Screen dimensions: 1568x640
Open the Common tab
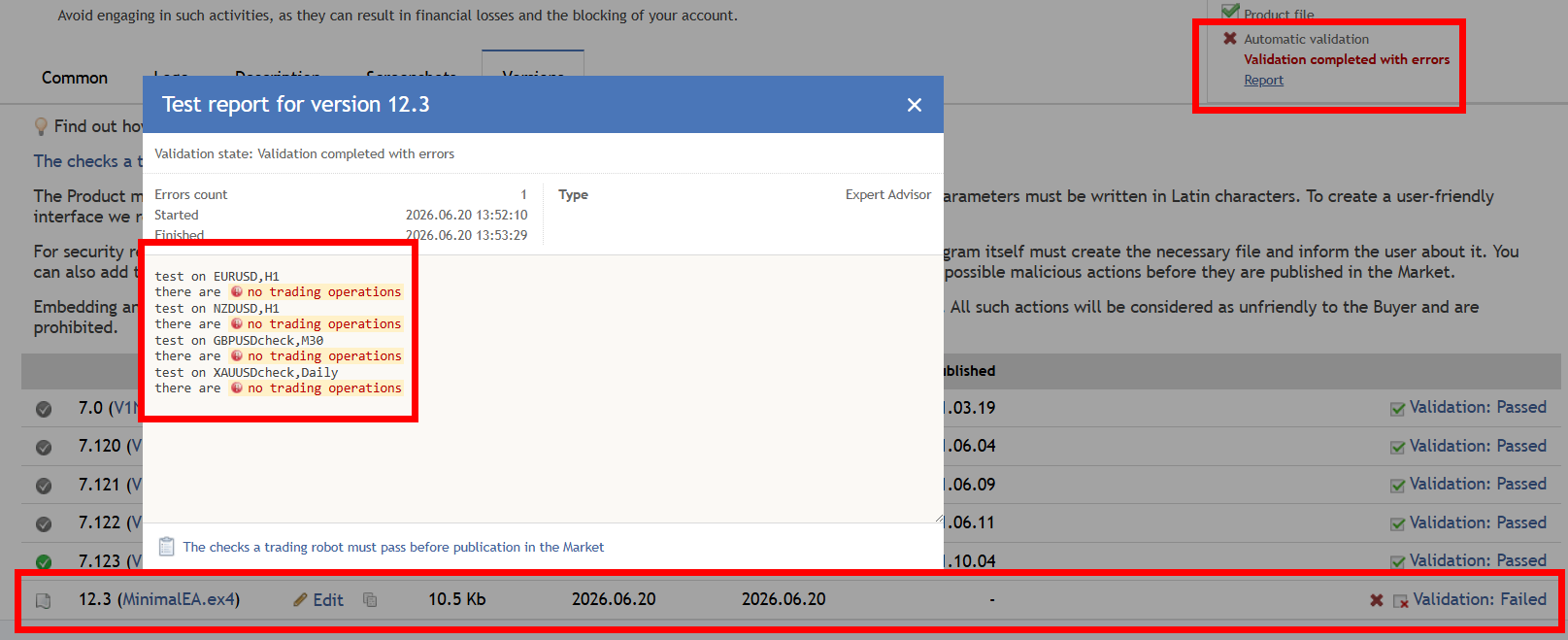(75, 78)
